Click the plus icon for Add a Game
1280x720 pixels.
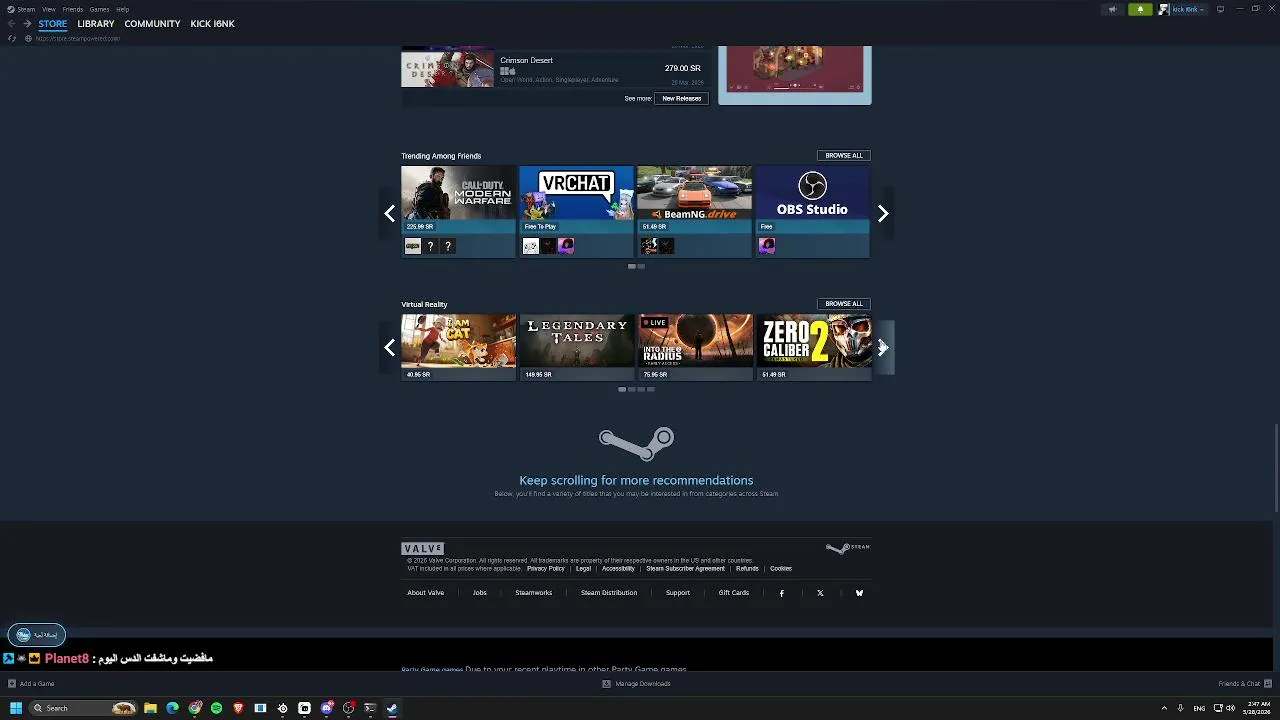(12, 684)
